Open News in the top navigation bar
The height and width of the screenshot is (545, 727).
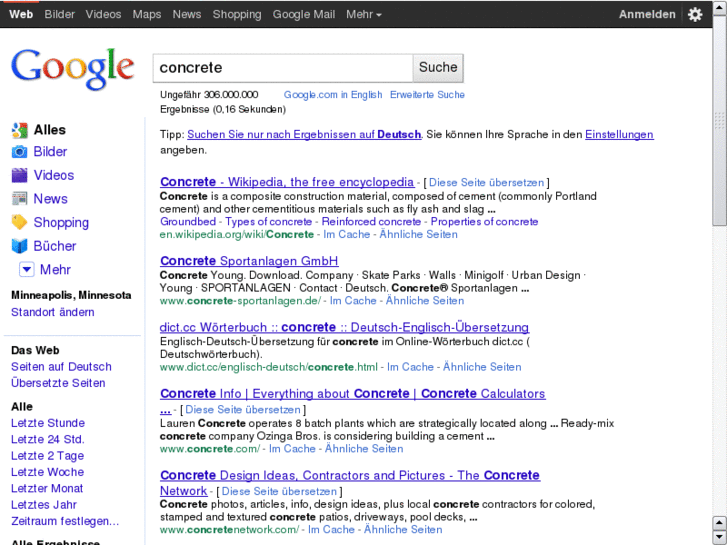pos(187,14)
